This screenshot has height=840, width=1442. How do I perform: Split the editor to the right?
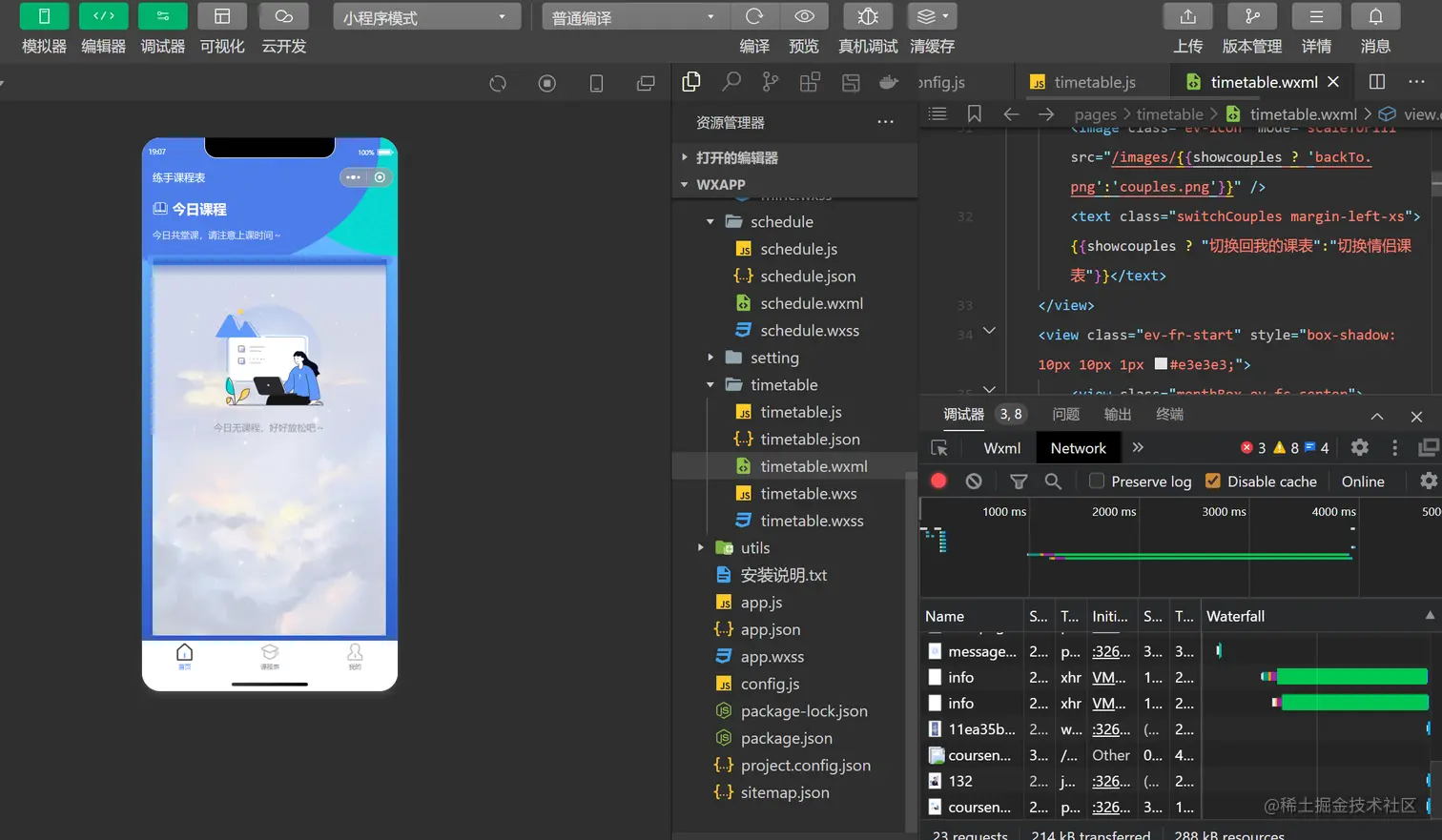coord(1376,82)
